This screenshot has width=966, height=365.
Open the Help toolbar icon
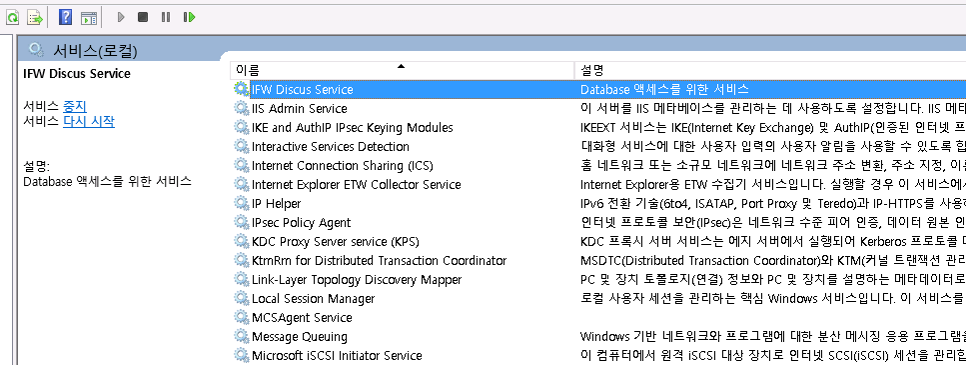tap(65, 17)
